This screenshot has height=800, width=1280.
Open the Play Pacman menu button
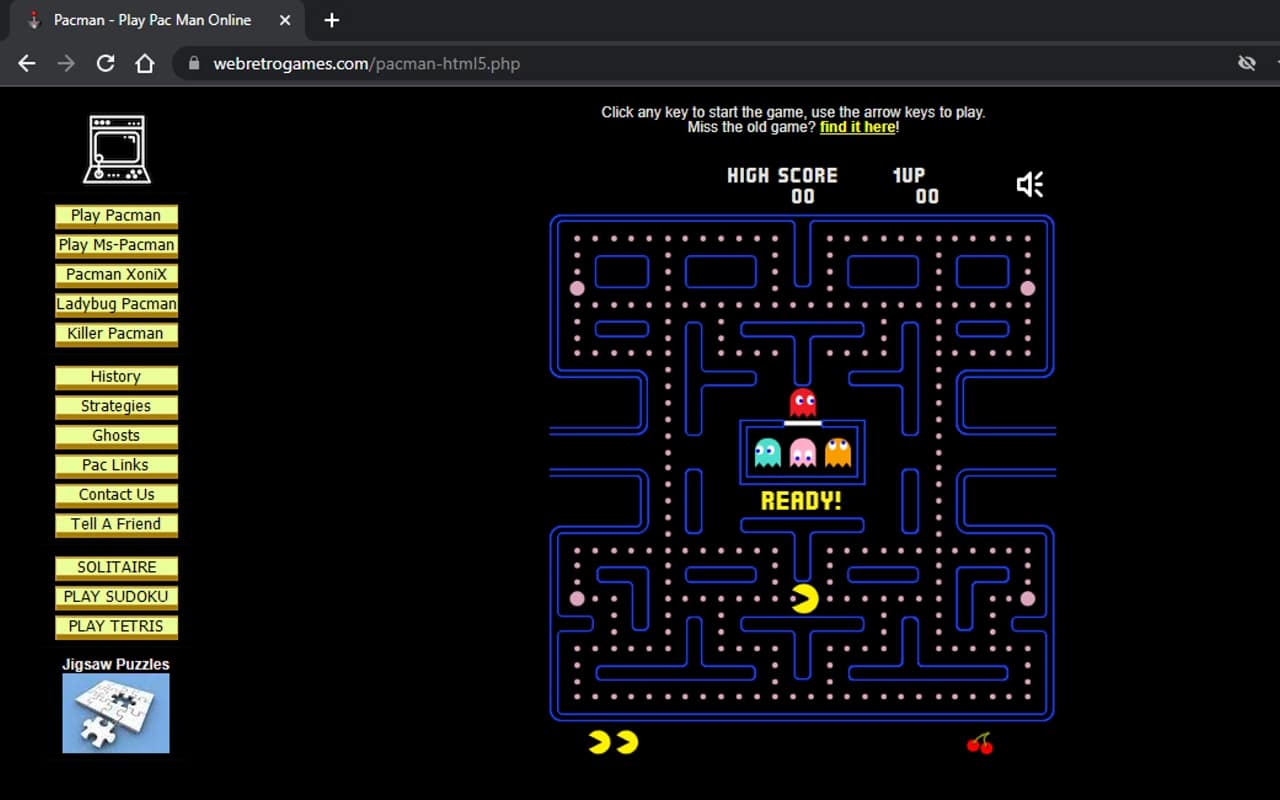tap(116, 216)
